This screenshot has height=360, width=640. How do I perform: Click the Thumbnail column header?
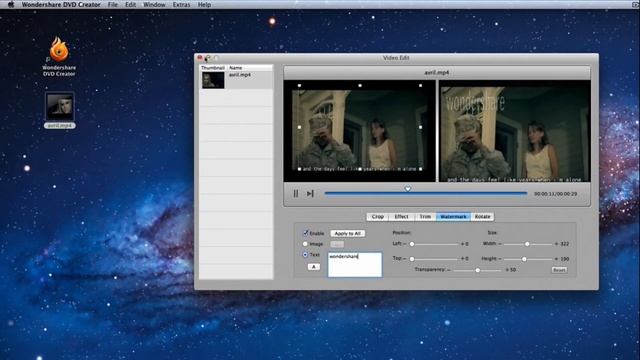click(213, 68)
